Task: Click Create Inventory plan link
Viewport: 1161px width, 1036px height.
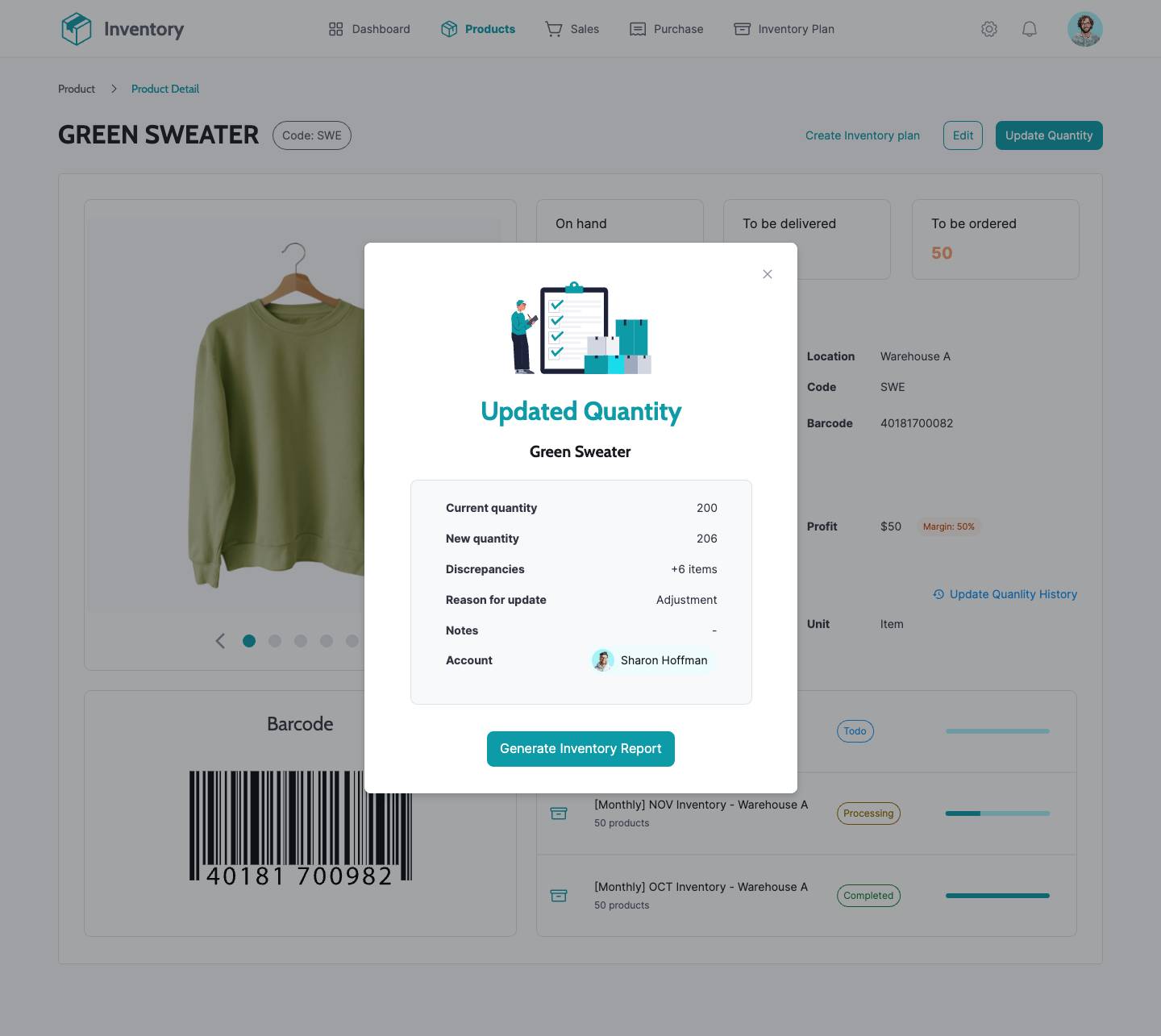Action: (x=863, y=135)
